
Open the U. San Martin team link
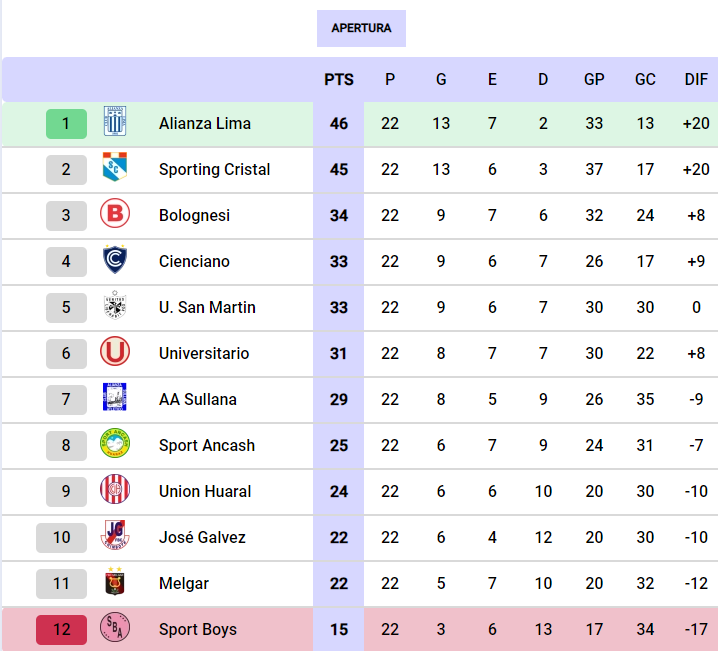click(x=207, y=308)
